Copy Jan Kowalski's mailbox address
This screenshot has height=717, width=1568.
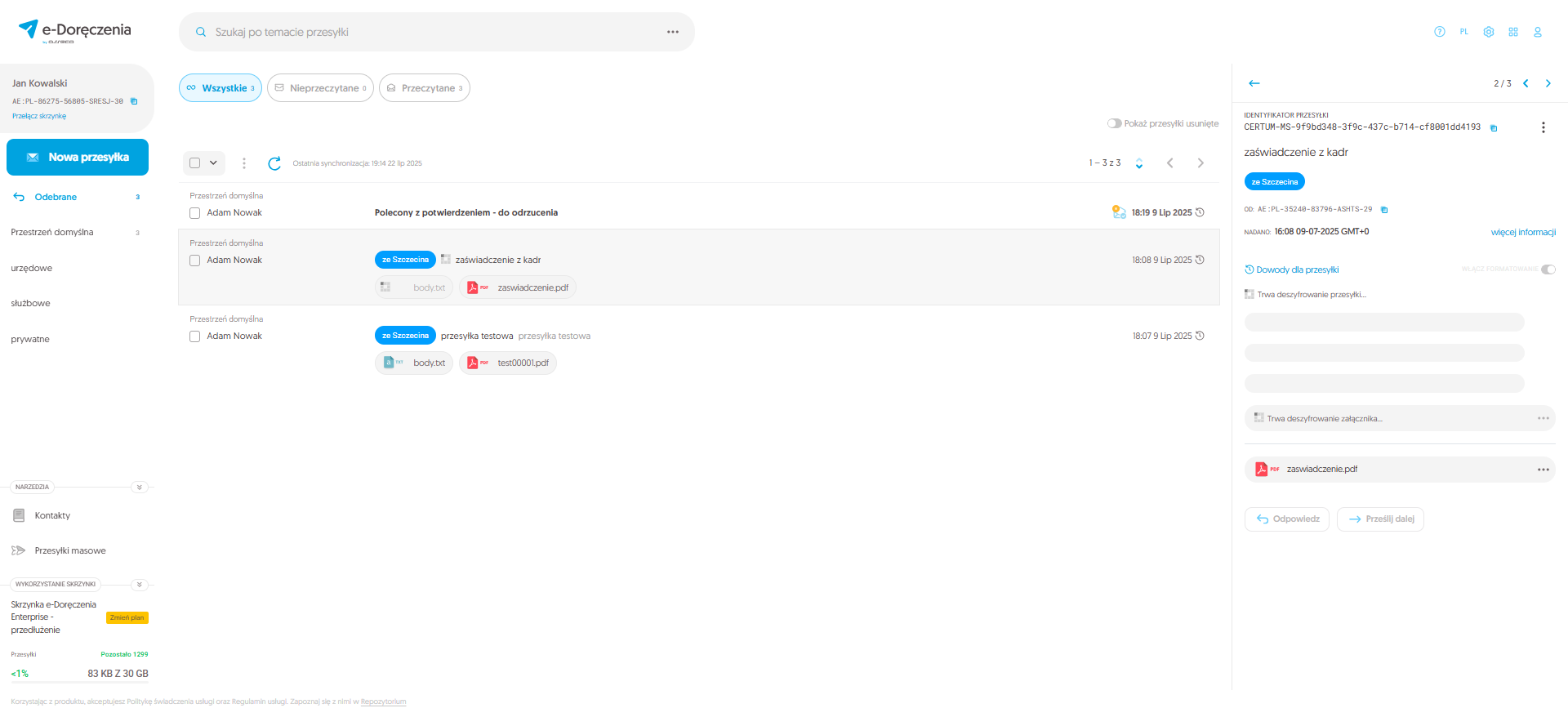click(x=134, y=101)
